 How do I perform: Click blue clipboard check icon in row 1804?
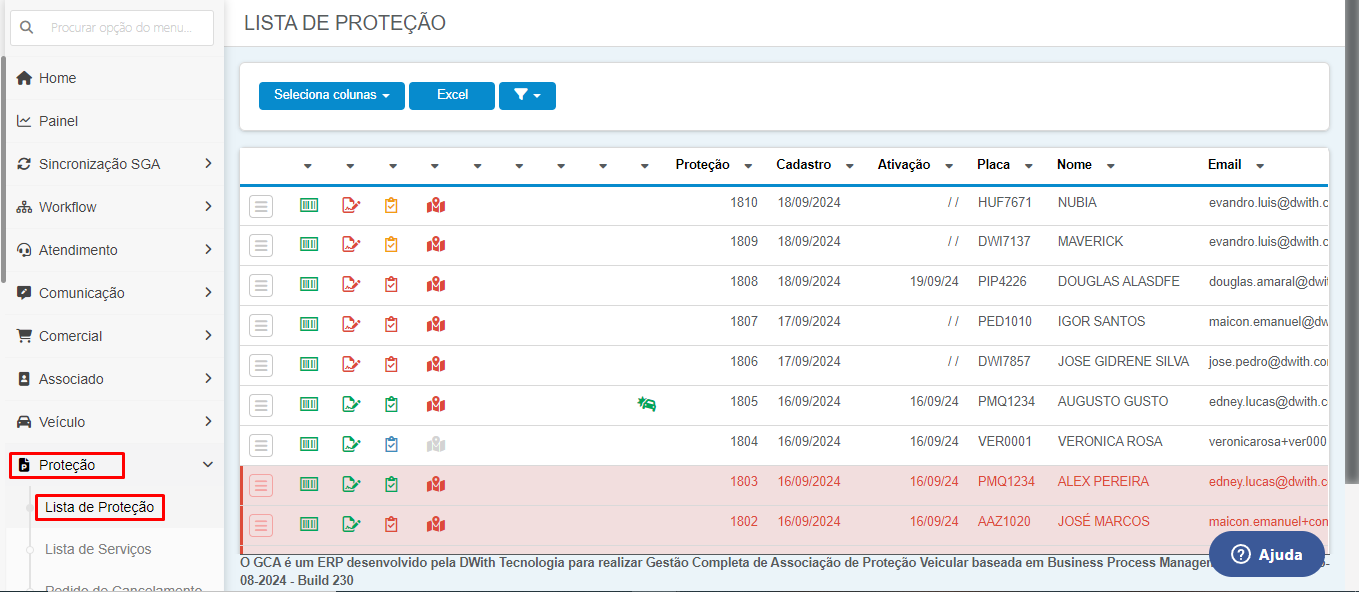[x=391, y=444]
